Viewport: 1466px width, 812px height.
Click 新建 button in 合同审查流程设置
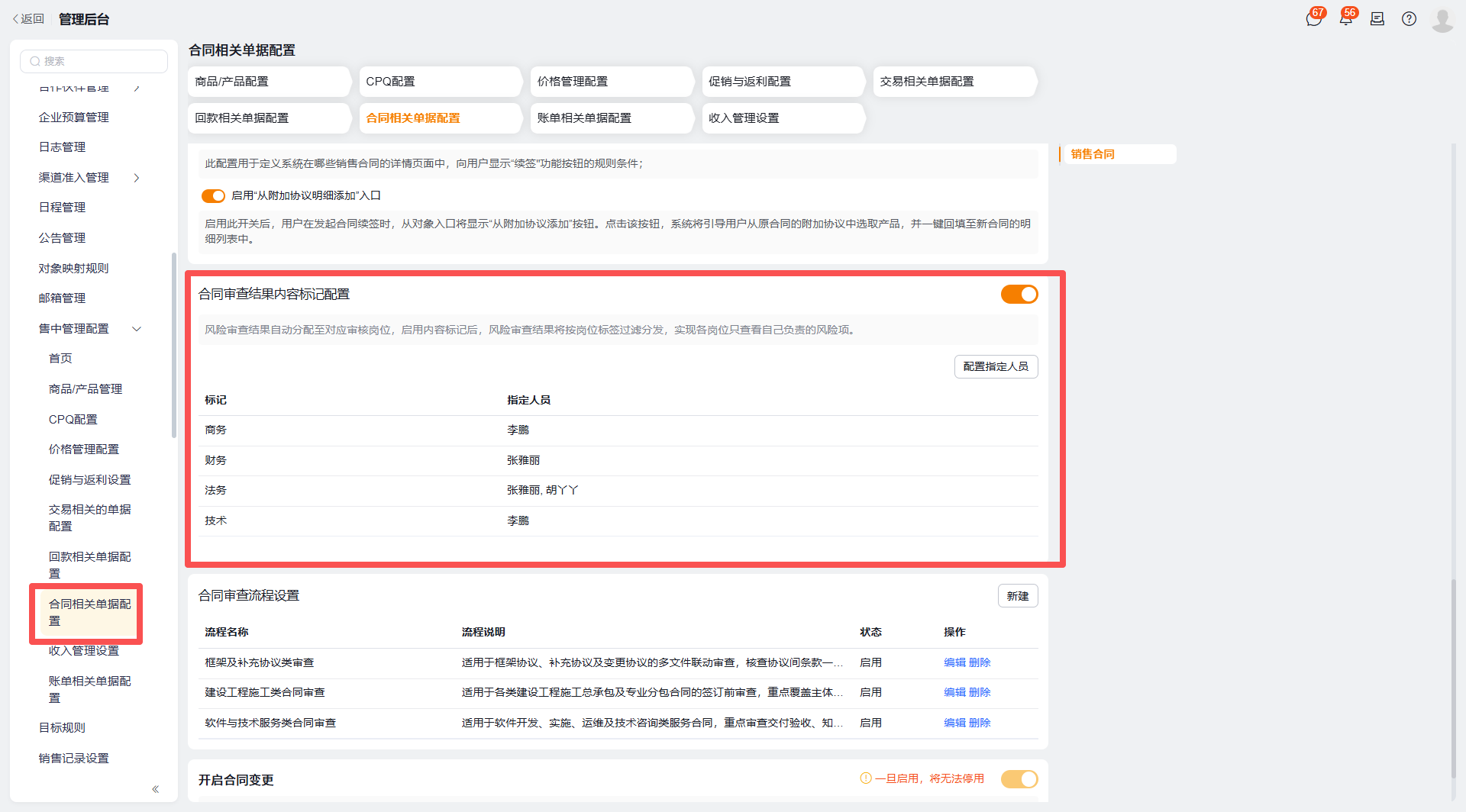click(x=1018, y=596)
